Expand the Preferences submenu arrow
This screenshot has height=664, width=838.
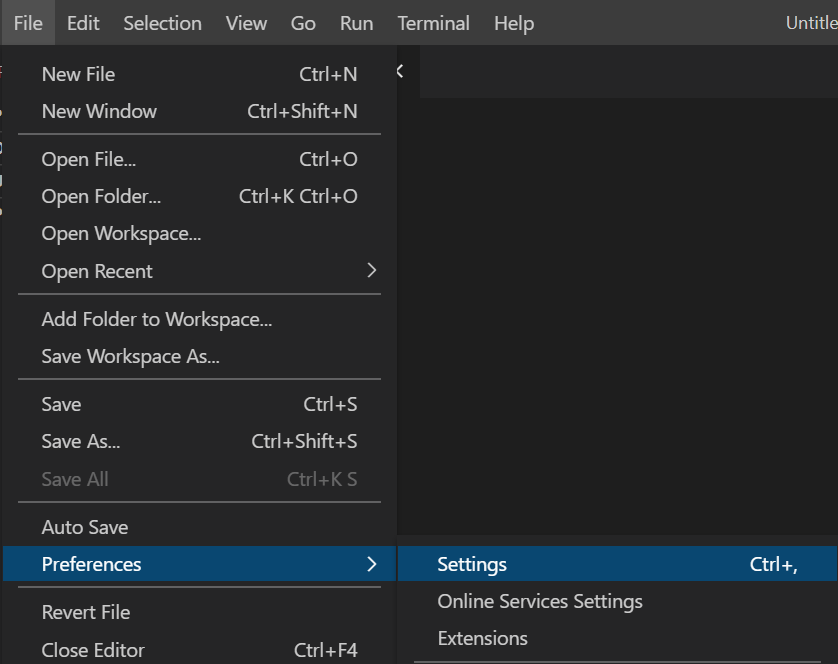371,564
